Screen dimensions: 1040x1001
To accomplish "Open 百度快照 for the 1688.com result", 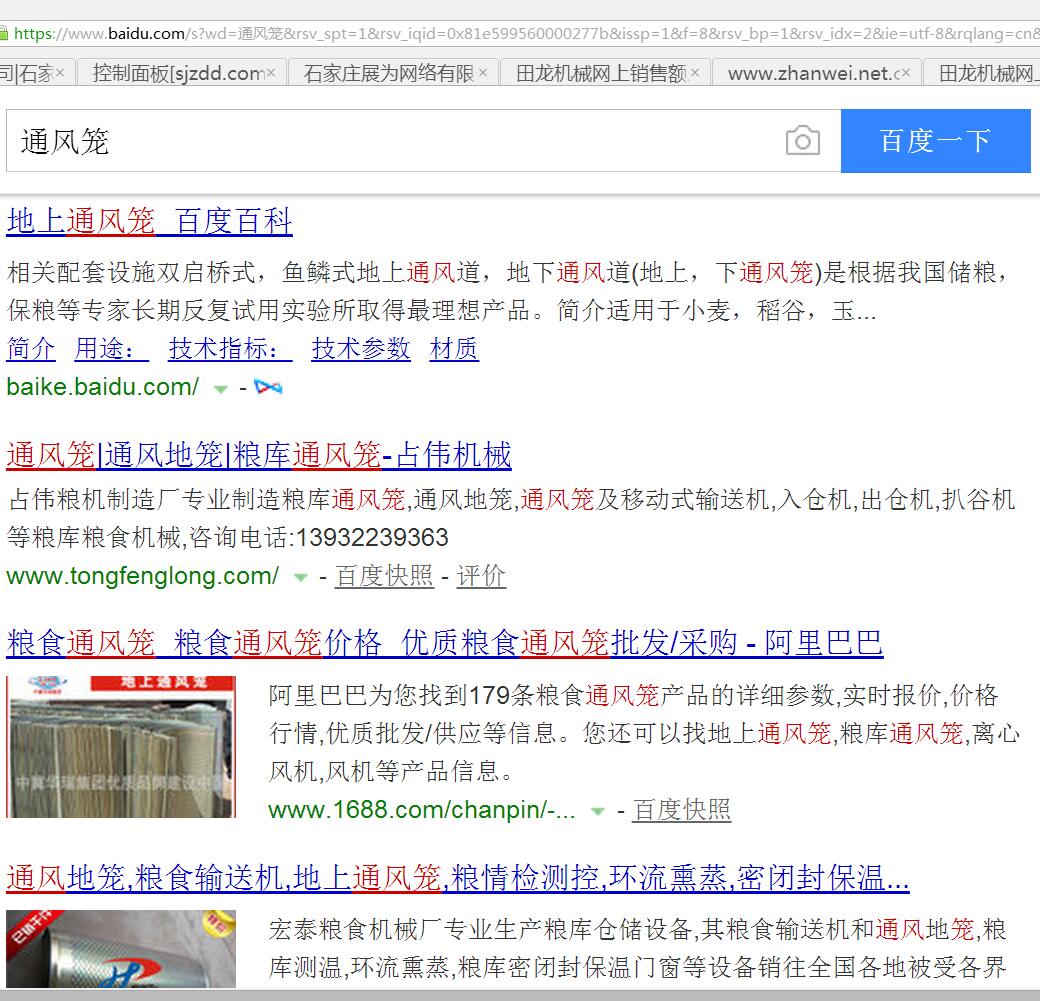I will pos(681,810).
